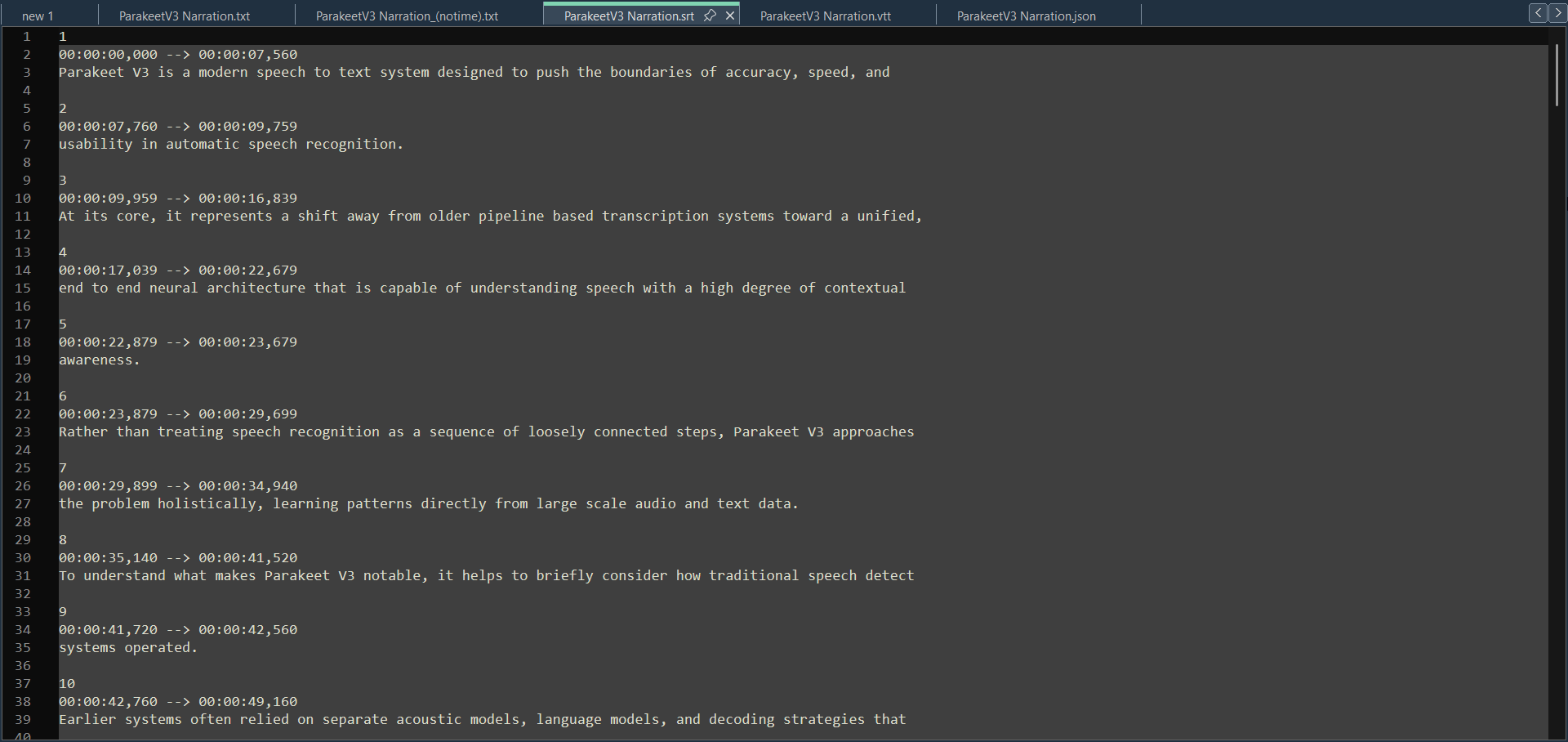This screenshot has width=1568, height=742.
Task: Click the line starting 'To understand what makes'
Action: (487, 576)
